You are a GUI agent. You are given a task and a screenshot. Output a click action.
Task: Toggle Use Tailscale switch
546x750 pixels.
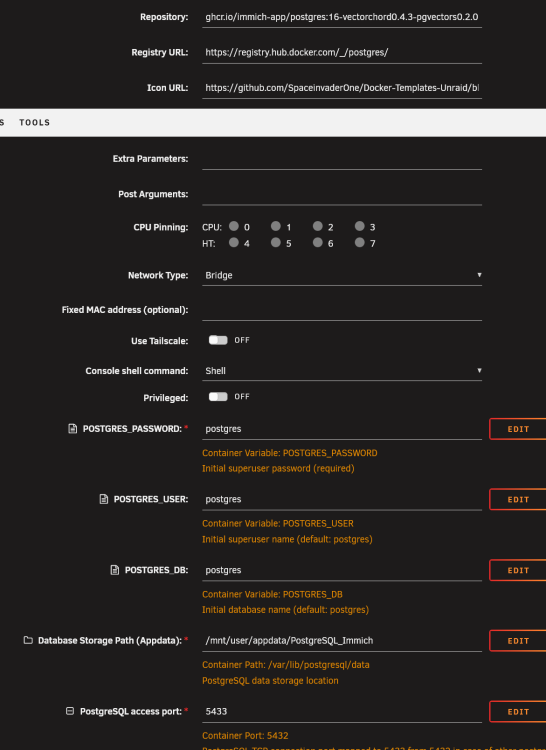pos(218,340)
